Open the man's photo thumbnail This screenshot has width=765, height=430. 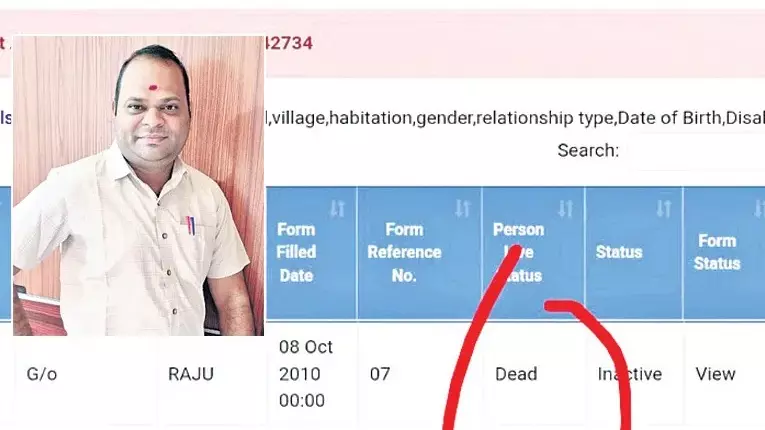pyautogui.click(x=139, y=185)
